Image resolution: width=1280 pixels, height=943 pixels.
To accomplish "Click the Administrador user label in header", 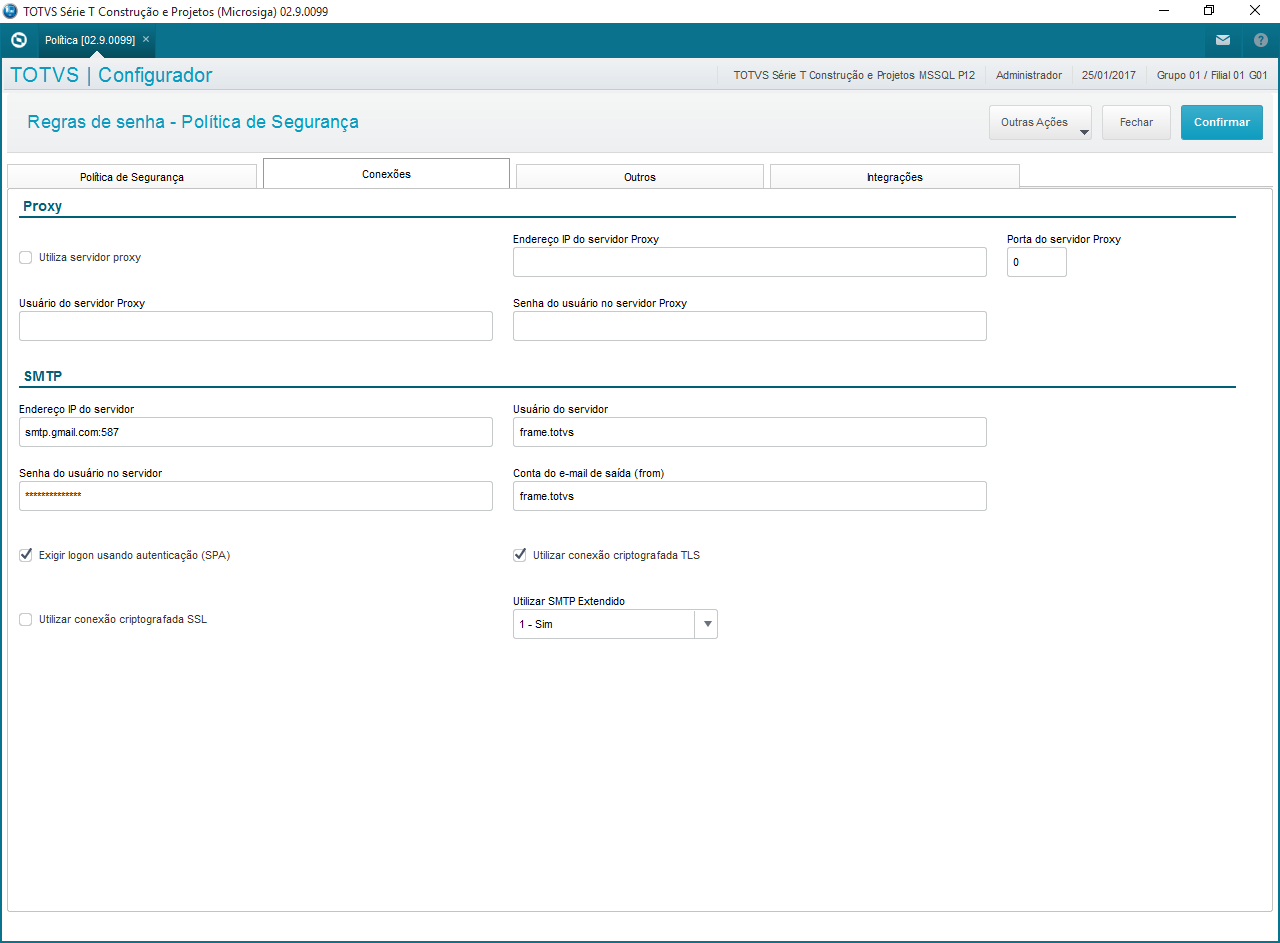I will 1029,75.
